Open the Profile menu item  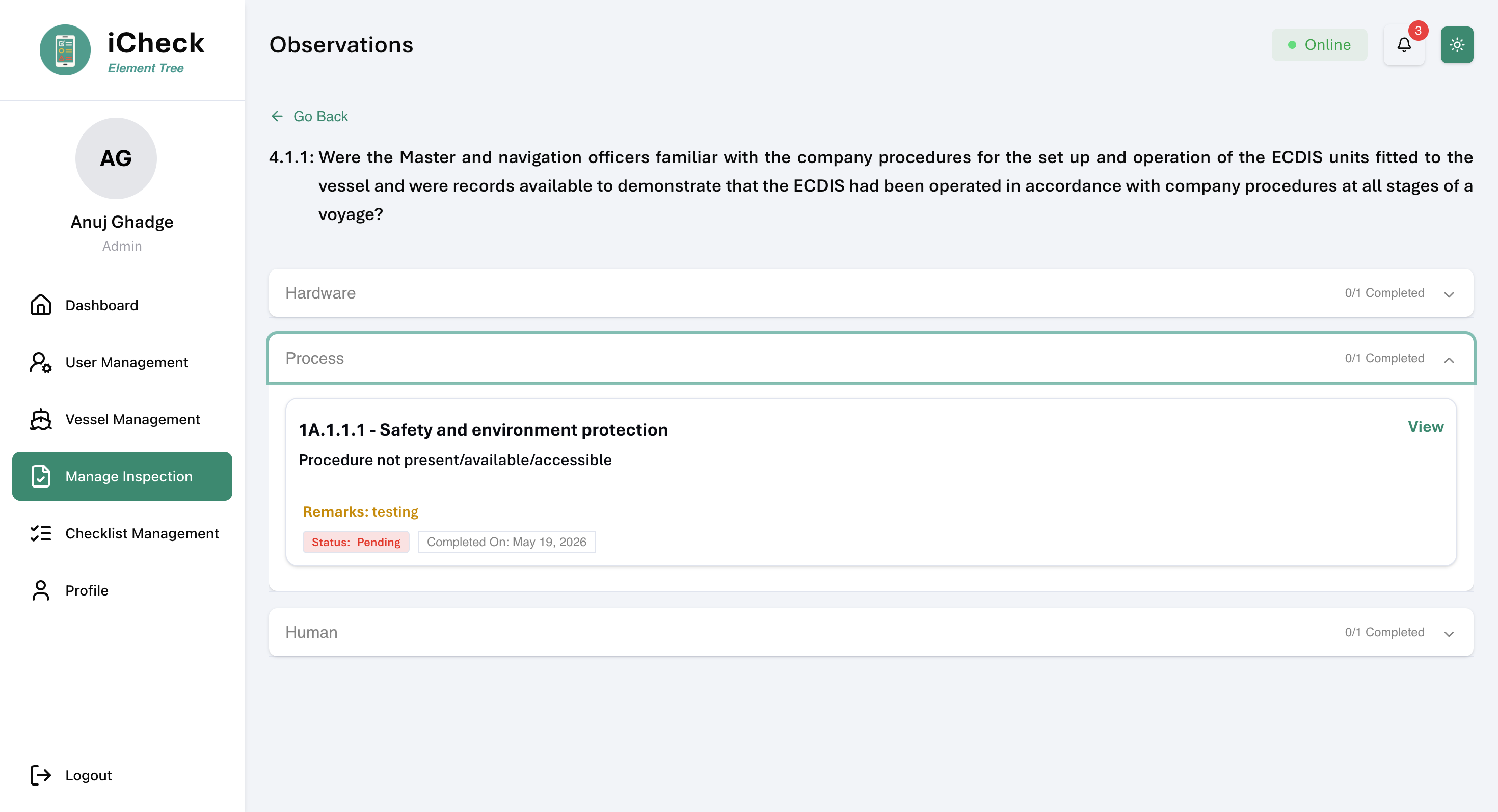(x=122, y=590)
